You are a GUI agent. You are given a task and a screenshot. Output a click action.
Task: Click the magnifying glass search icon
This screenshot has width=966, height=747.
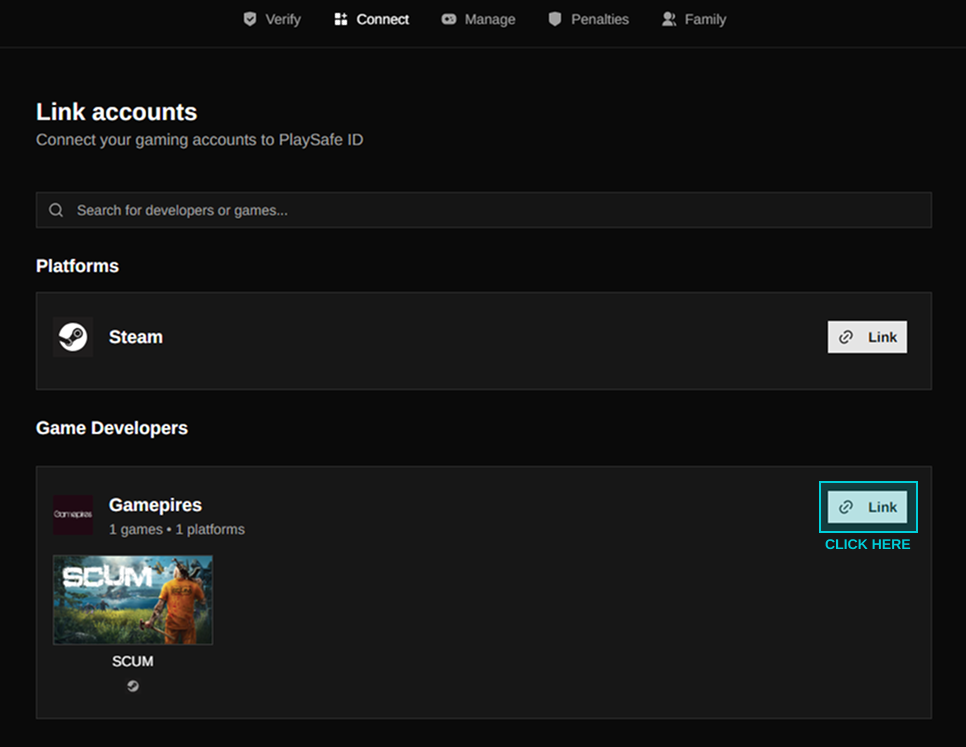pyautogui.click(x=56, y=210)
